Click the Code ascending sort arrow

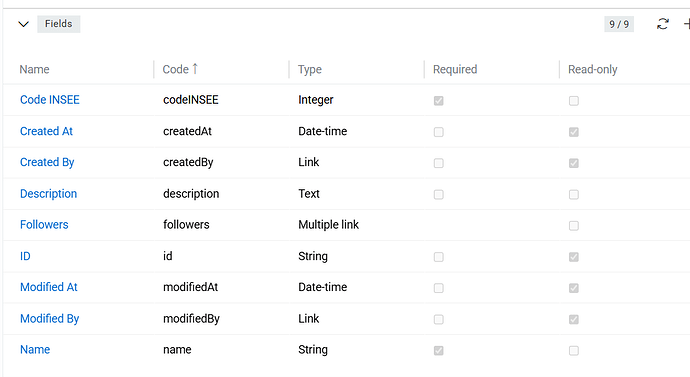click(195, 69)
